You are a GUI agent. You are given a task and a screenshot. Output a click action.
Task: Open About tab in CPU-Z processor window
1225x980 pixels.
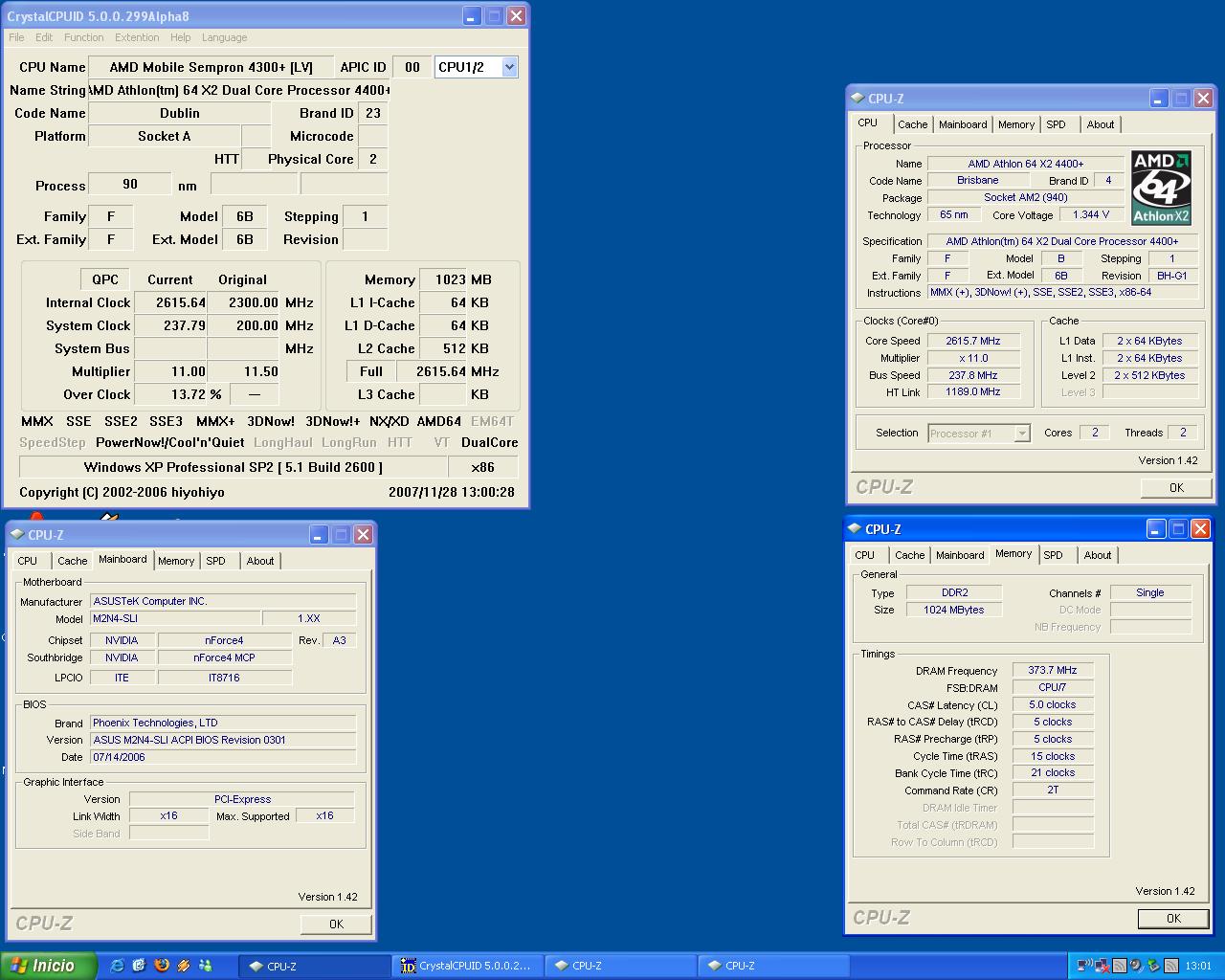[x=1101, y=124]
